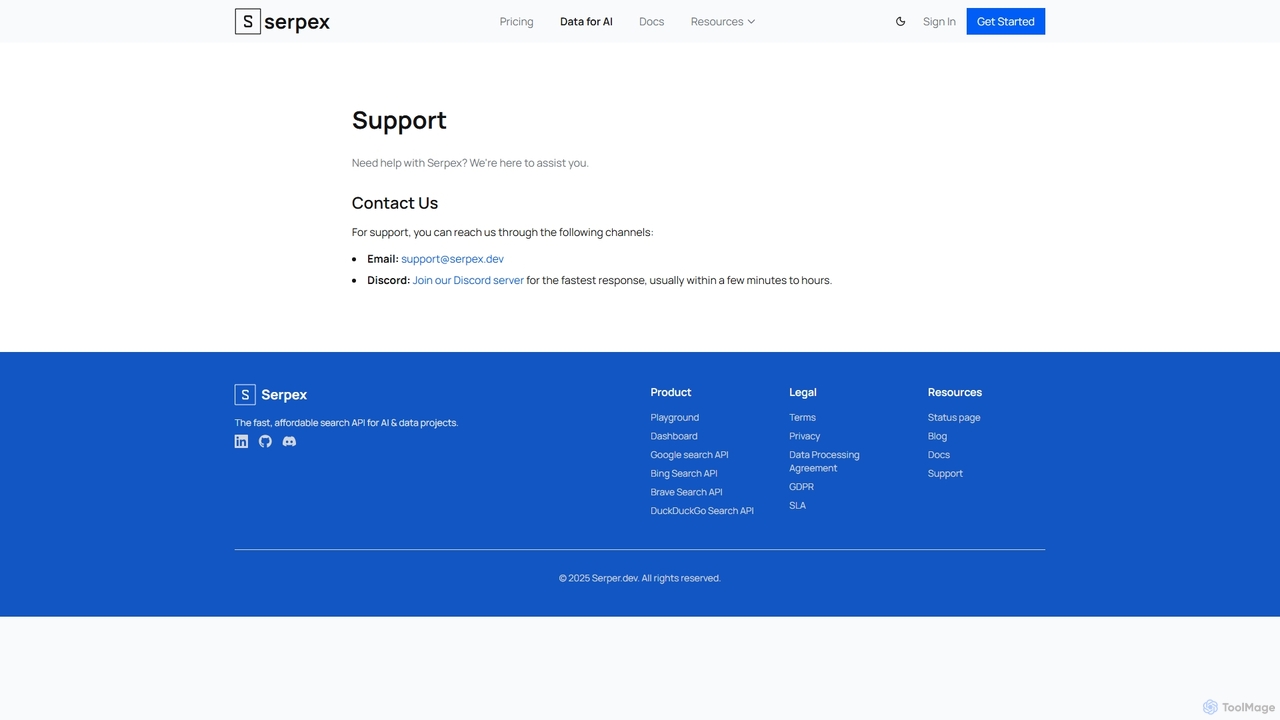Click the footer Resources column heading
Screen dimensions: 1280x720
point(955,392)
